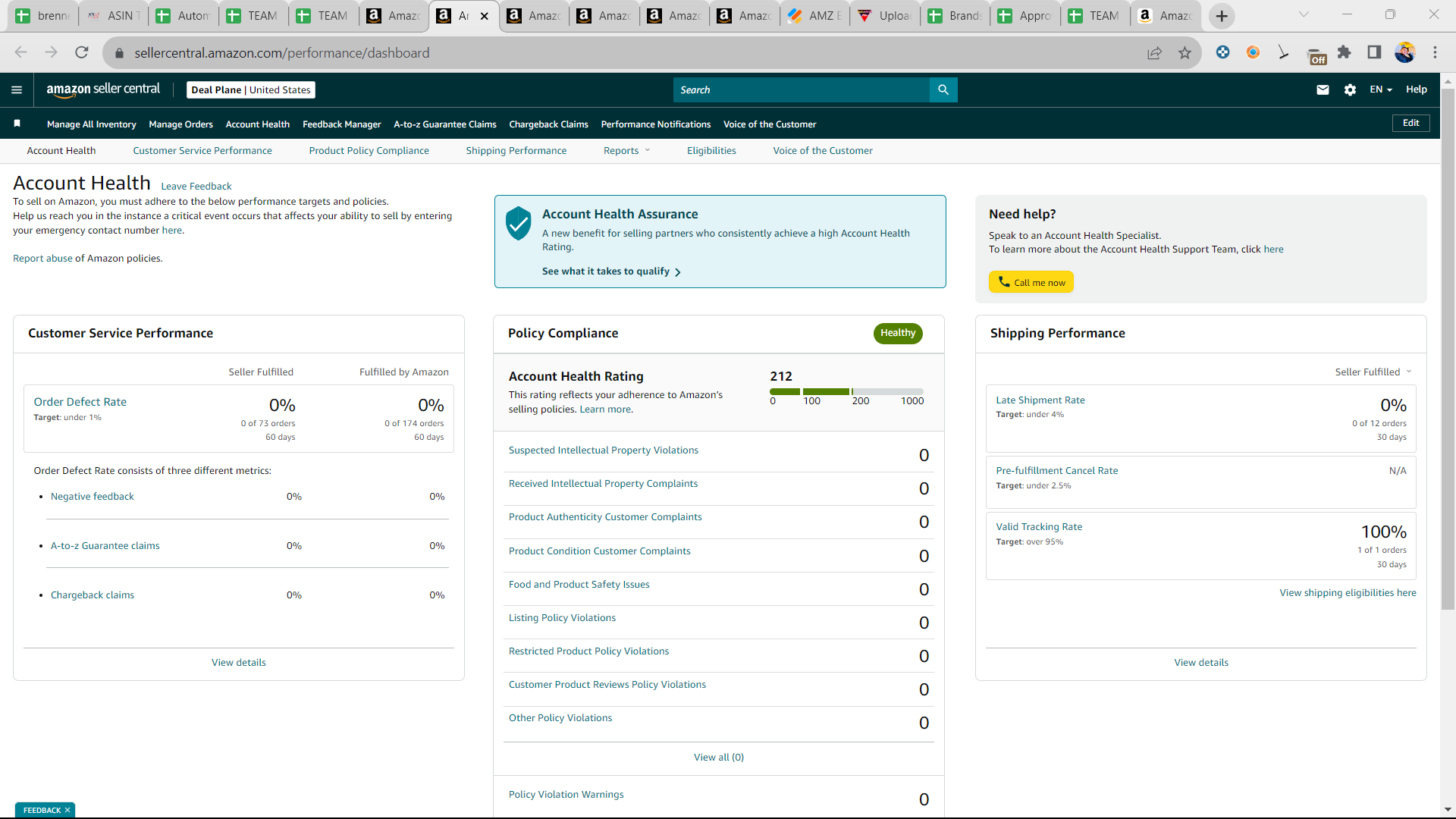Screen dimensions: 1456x819
Task: Open the Leave Feedback link
Action: click(196, 186)
